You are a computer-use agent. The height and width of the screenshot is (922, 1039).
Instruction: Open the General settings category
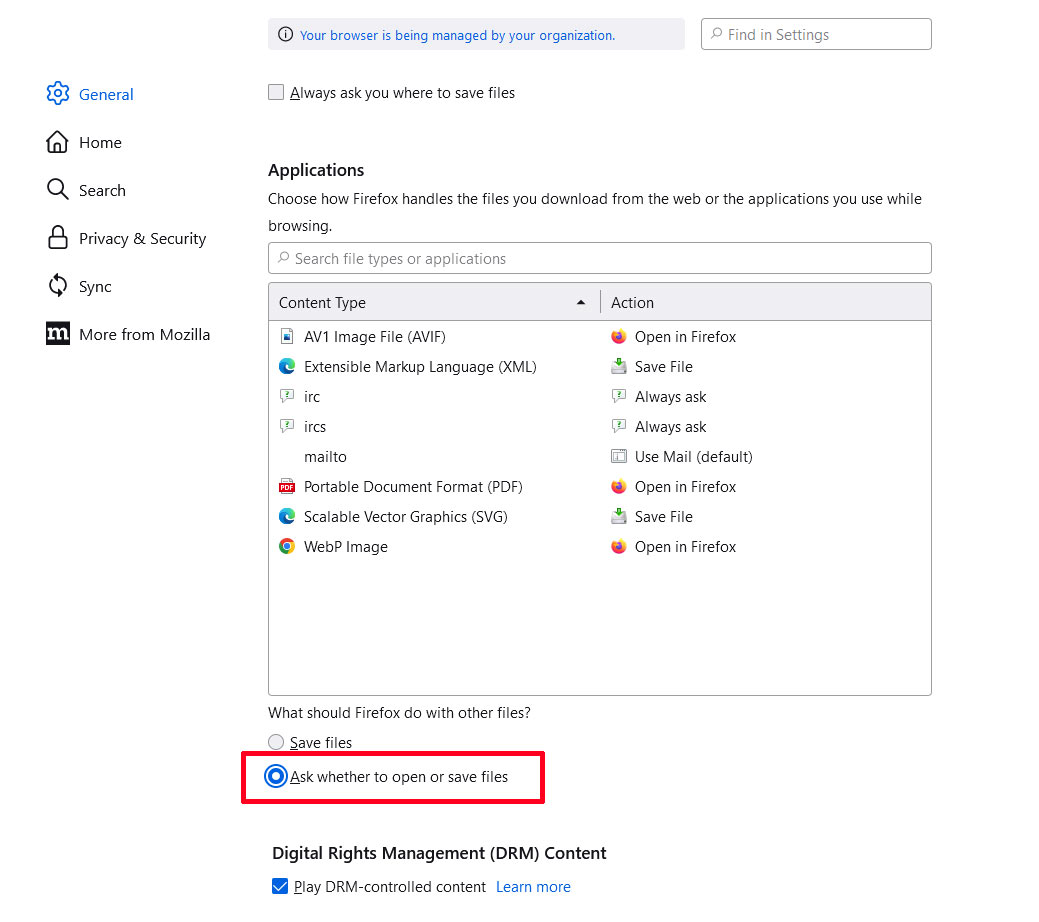coord(106,94)
